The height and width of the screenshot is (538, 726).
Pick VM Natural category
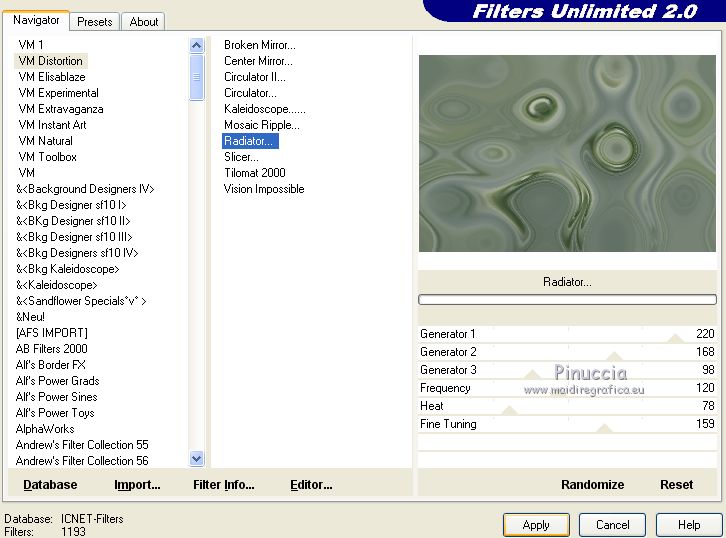(x=45, y=141)
